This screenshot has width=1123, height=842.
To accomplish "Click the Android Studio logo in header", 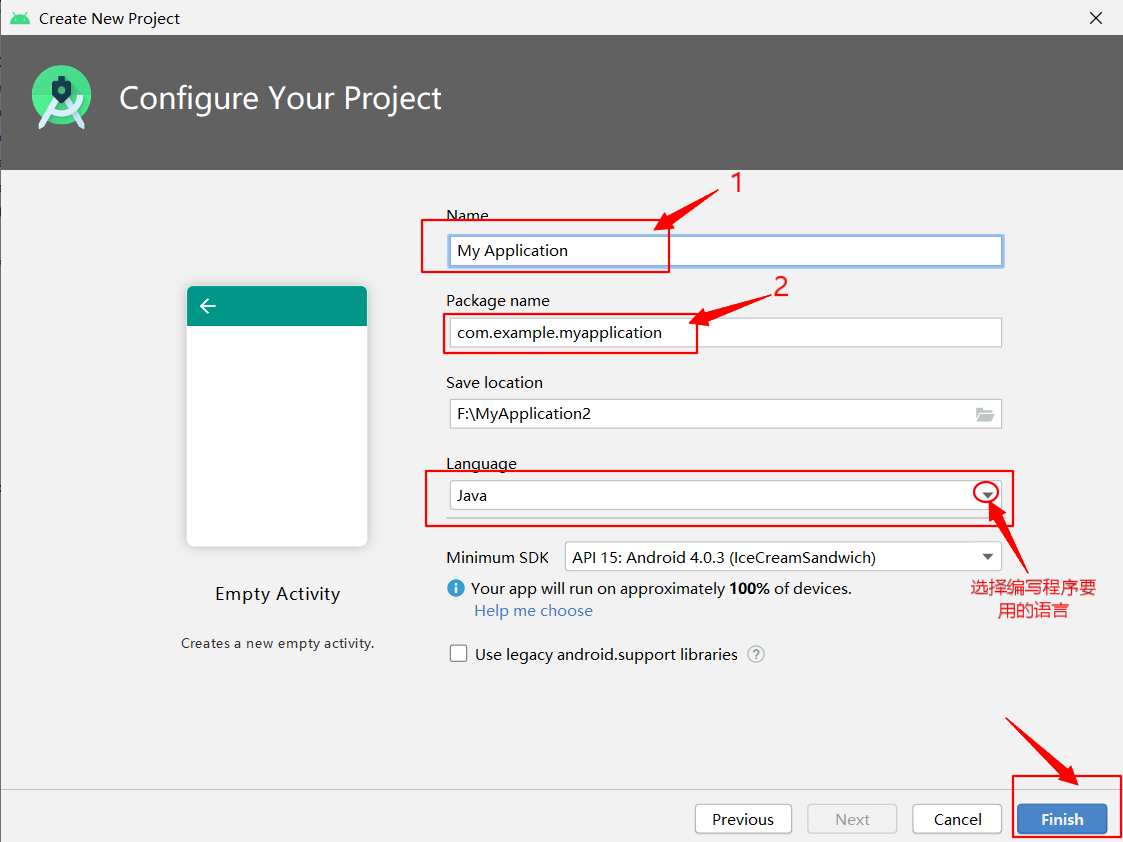I will 62,97.
